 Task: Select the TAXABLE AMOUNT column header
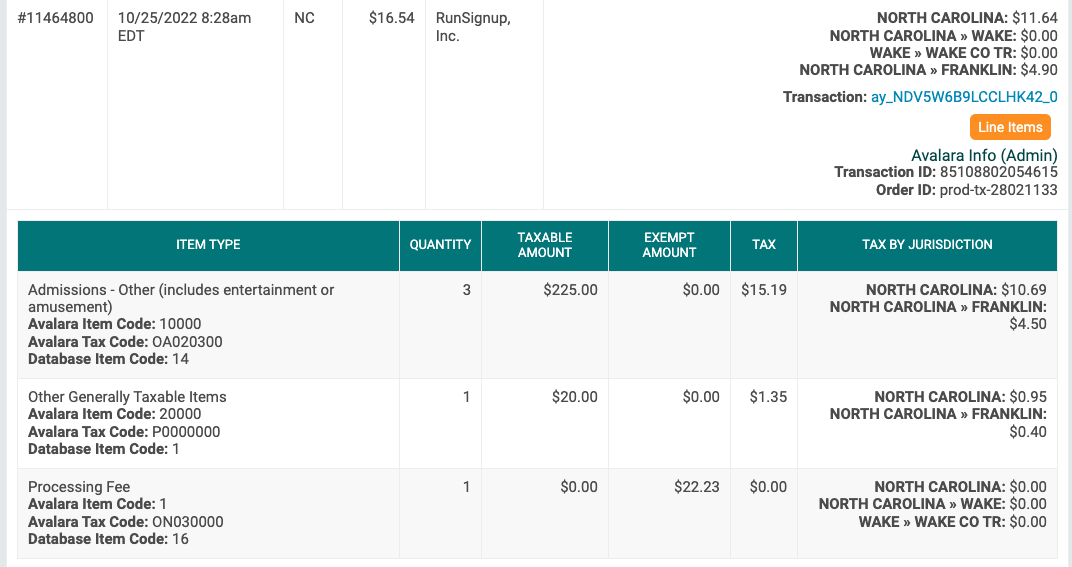(545, 245)
